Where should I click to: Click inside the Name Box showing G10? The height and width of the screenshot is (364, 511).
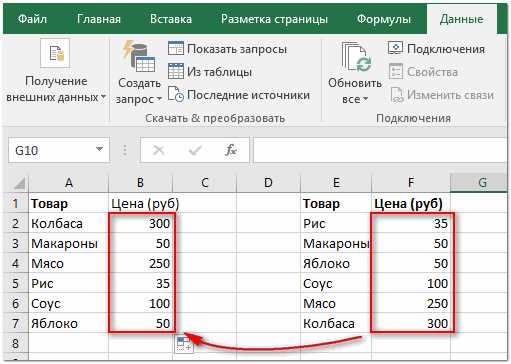click(50, 150)
